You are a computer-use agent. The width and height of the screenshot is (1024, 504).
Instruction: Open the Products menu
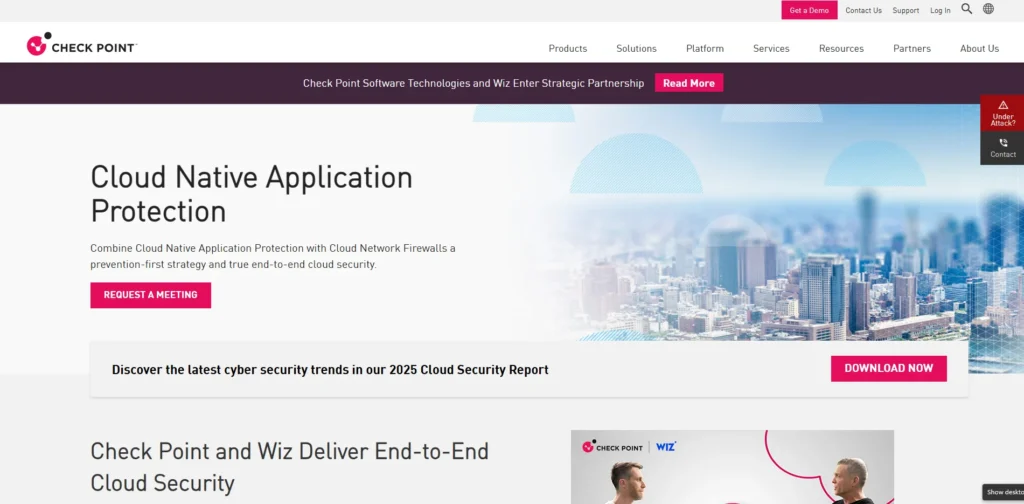point(568,48)
